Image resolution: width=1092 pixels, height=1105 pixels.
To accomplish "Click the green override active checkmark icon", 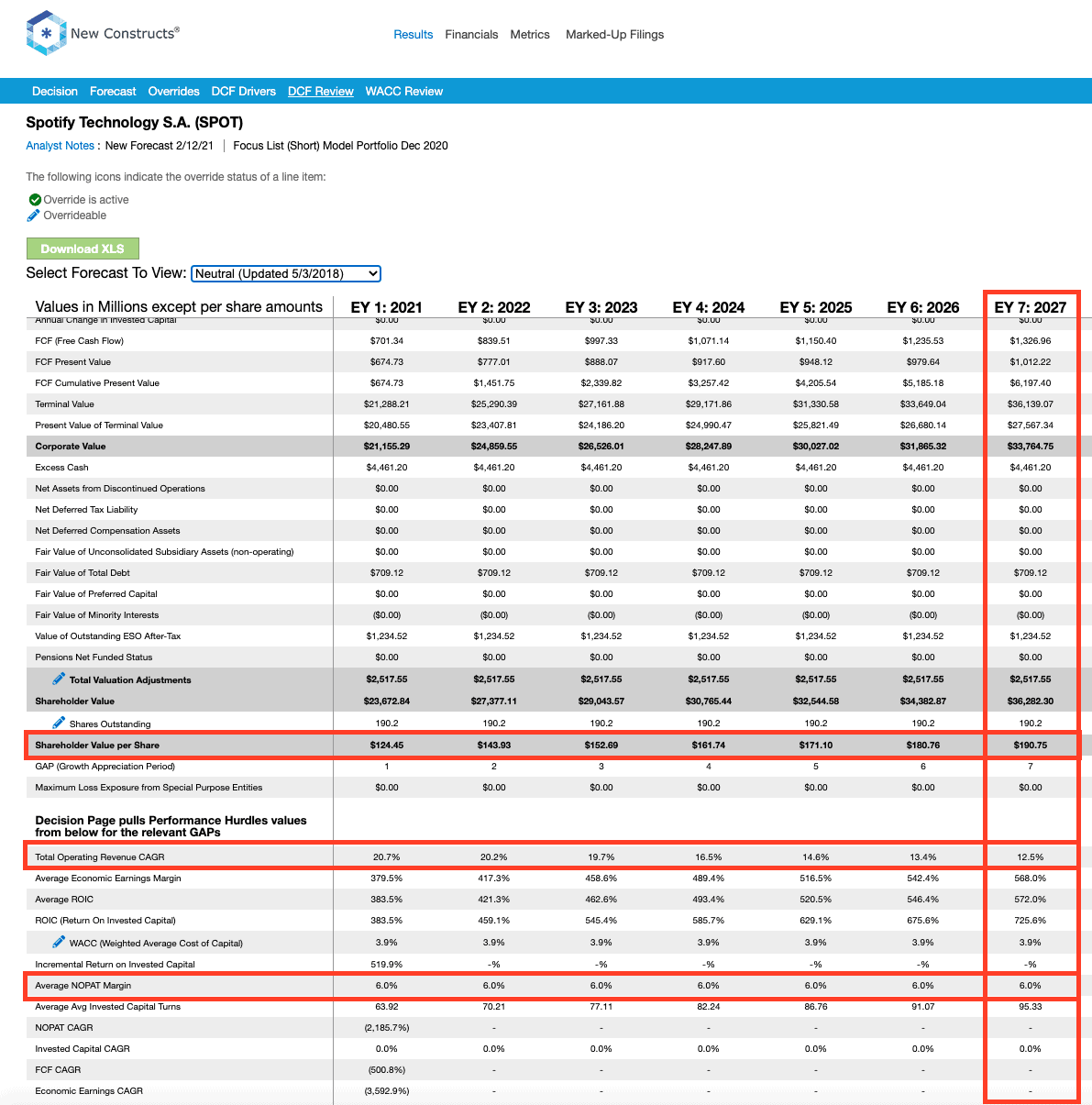I will (35, 200).
